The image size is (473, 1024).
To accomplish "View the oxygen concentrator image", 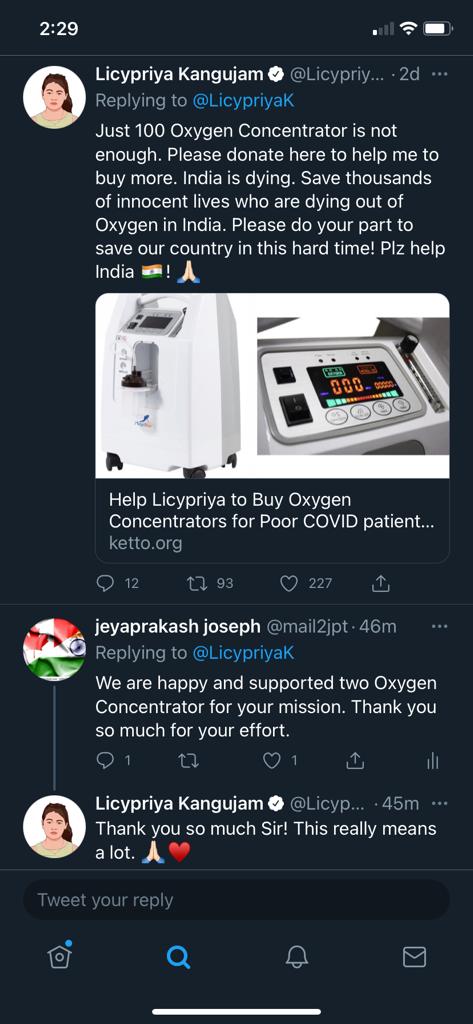I will click(272, 385).
